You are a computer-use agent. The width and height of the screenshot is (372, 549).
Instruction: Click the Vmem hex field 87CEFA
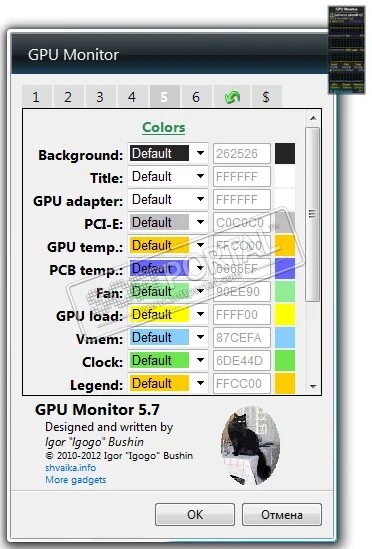coord(242,338)
